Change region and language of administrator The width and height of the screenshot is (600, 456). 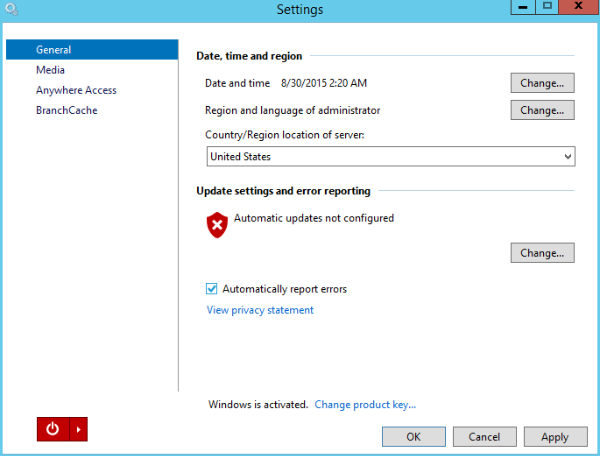click(542, 110)
